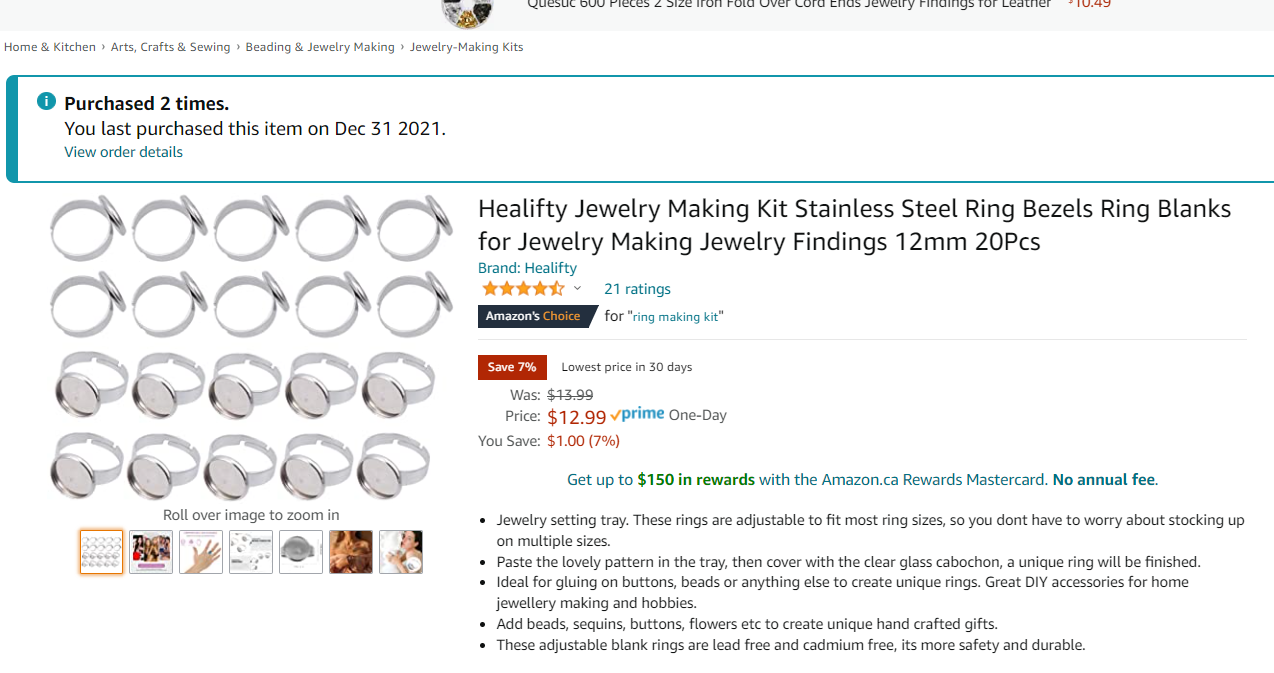Click the star rating icons
Viewport: 1274px width, 673px height.
[522, 289]
